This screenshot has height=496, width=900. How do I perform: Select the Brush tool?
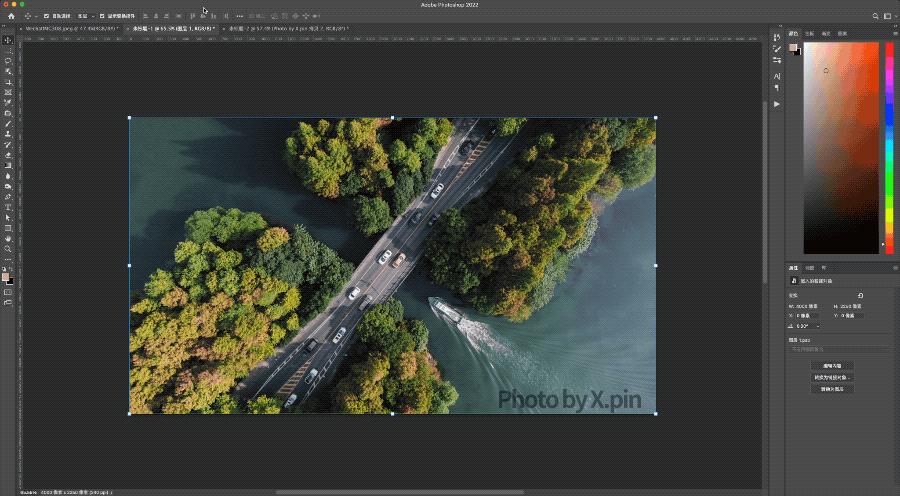click(x=8, y=124)
